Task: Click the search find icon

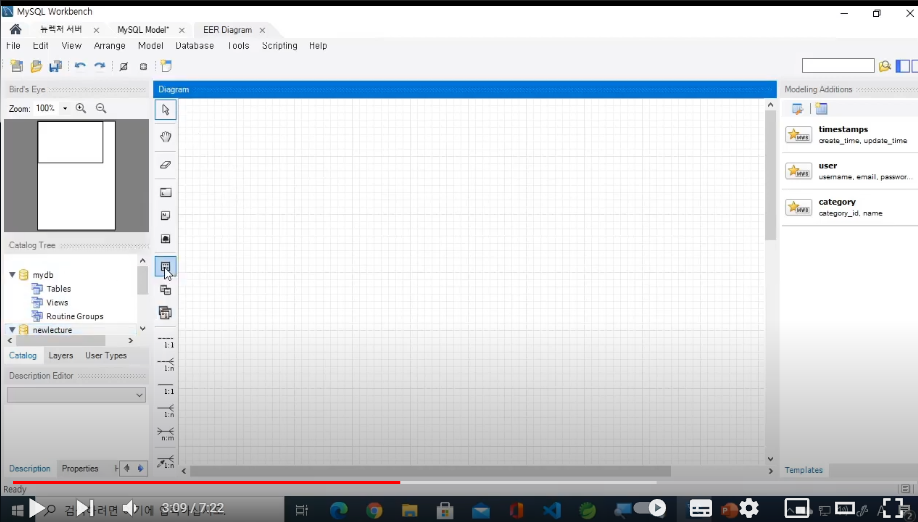Action: [x=885, y=66]
